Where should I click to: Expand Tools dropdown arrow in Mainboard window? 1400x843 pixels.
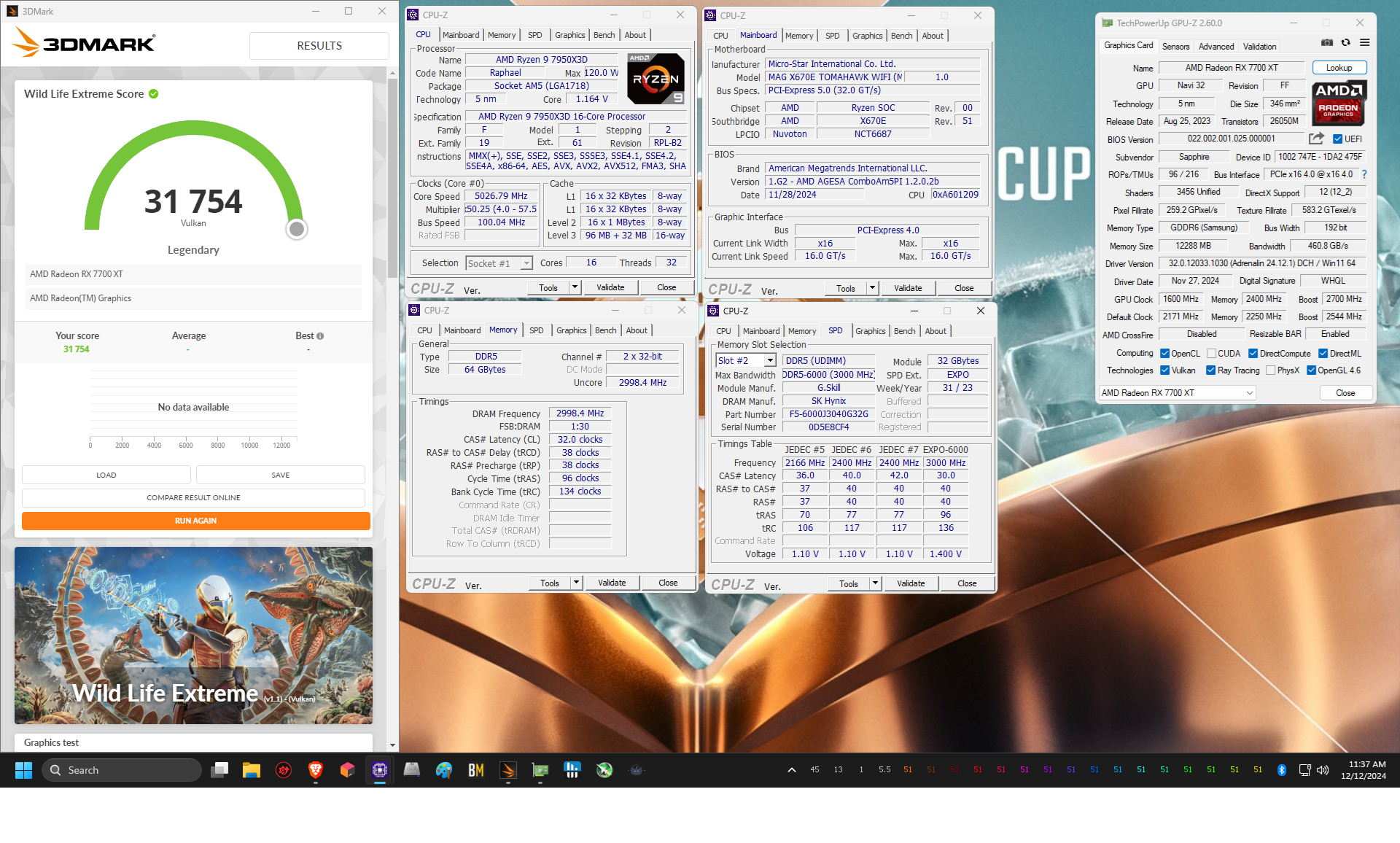872,288
